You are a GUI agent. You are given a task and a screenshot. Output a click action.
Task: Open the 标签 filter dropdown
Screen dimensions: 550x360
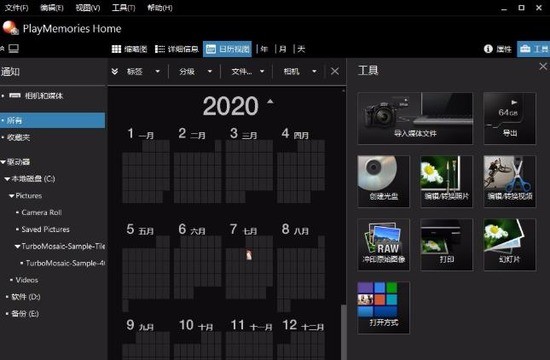coord(143,72)
